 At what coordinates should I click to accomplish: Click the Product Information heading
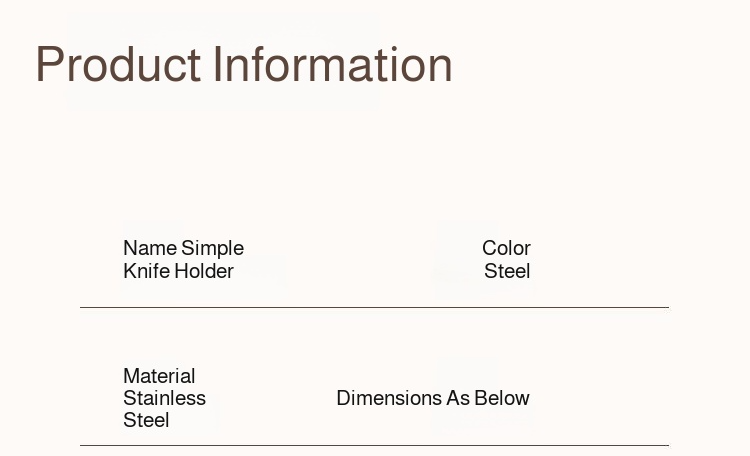pyautogui.click(x=244, y=65)
